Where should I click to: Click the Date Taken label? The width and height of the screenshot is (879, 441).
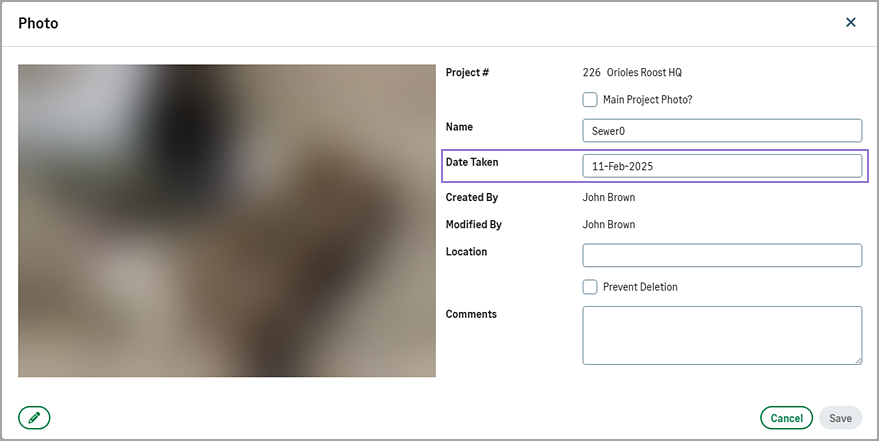pos(472,162)
